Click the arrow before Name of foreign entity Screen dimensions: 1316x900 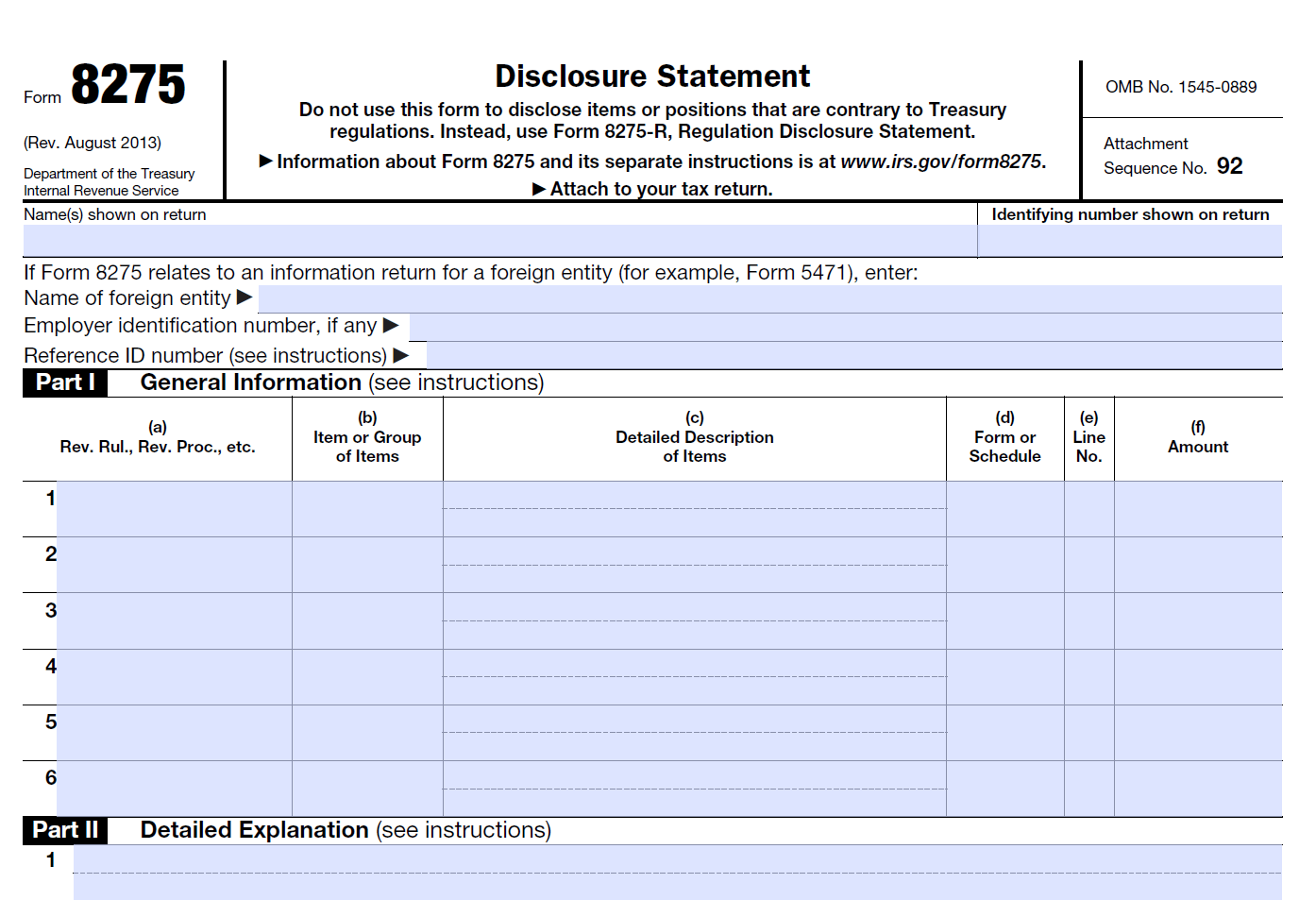246,298
